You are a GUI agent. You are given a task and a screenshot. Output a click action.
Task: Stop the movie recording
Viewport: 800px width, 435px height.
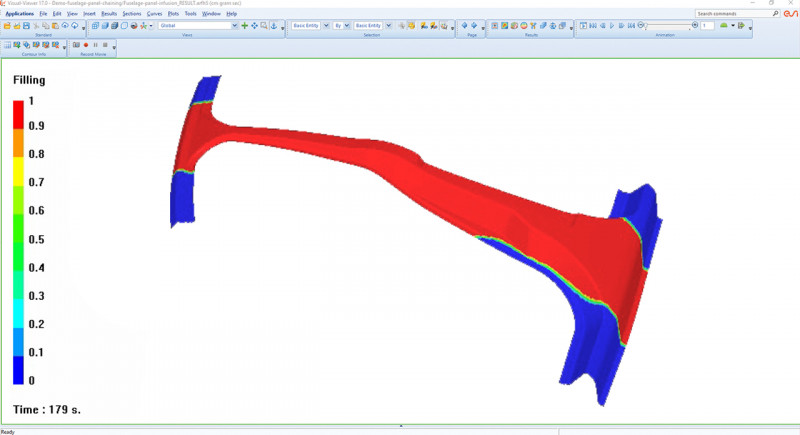(105, 45)
